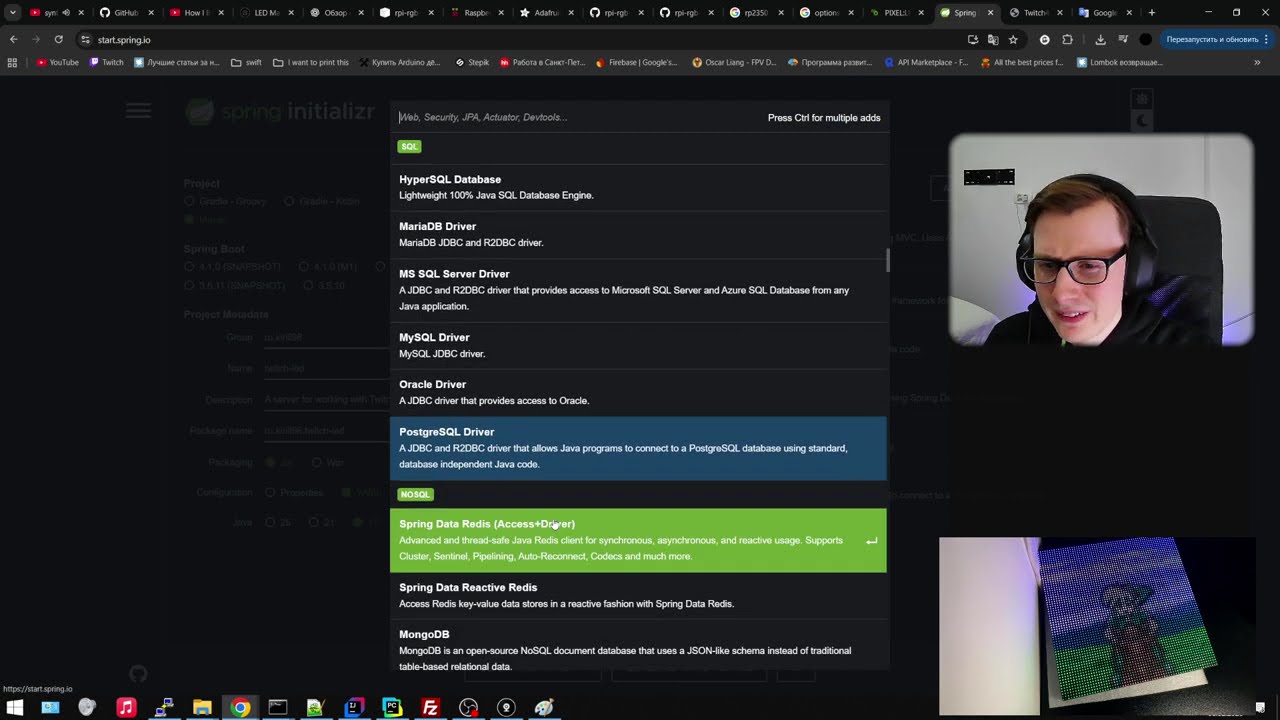
Task: Open the webcam app icon in taskbar
Action: click(x=506, y=707)
